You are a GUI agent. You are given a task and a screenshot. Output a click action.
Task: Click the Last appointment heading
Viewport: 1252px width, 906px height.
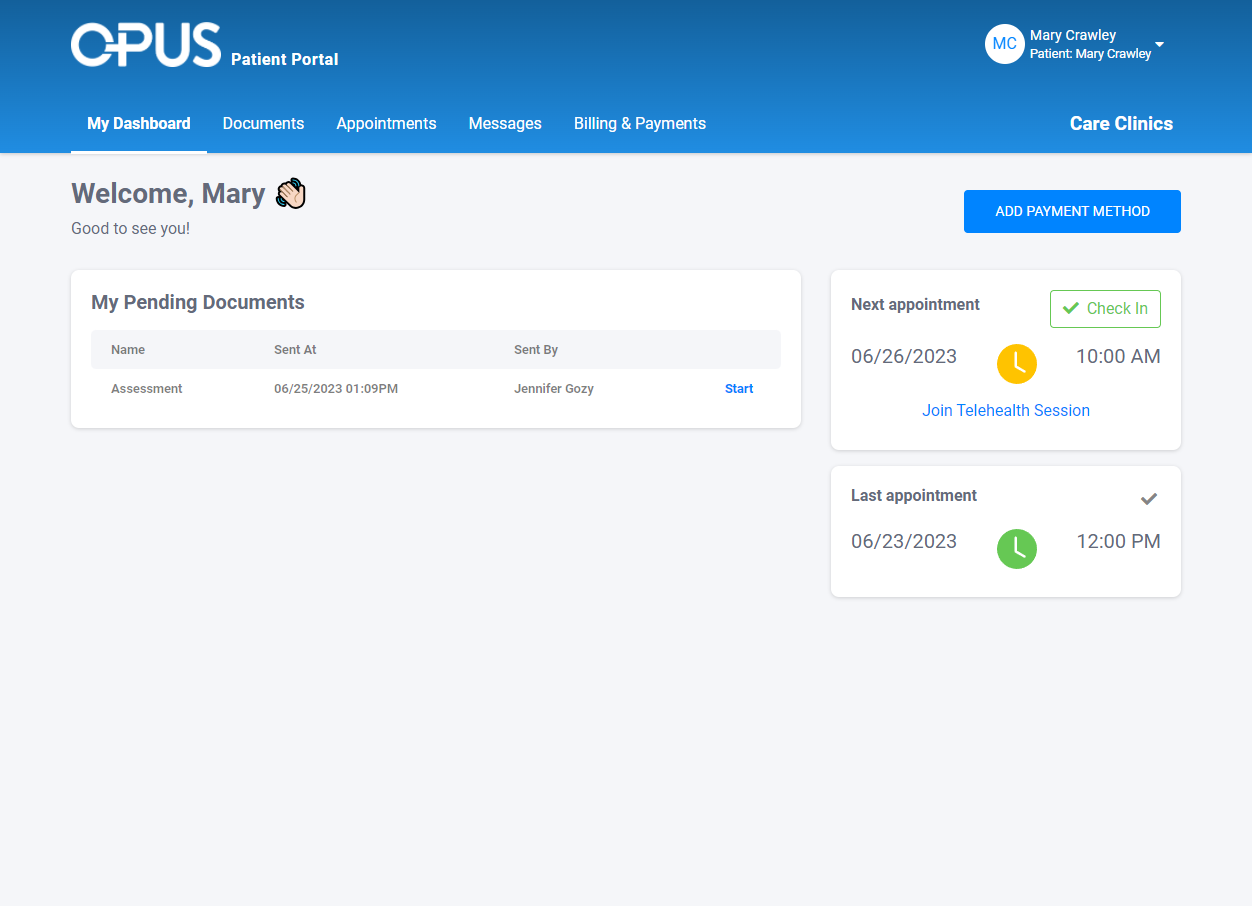(x=914, y=496)
